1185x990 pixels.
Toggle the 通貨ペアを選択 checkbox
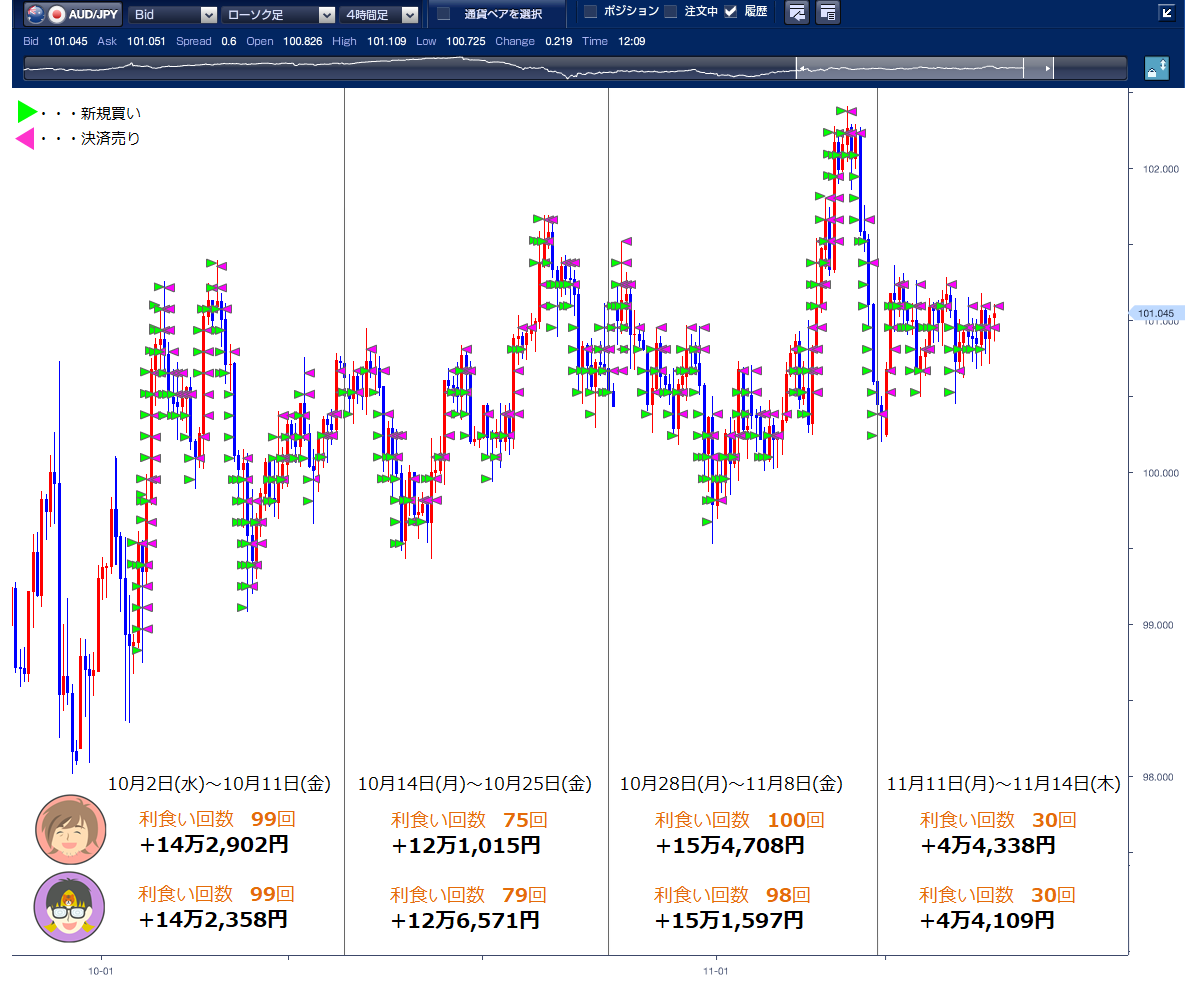point(444,14)
